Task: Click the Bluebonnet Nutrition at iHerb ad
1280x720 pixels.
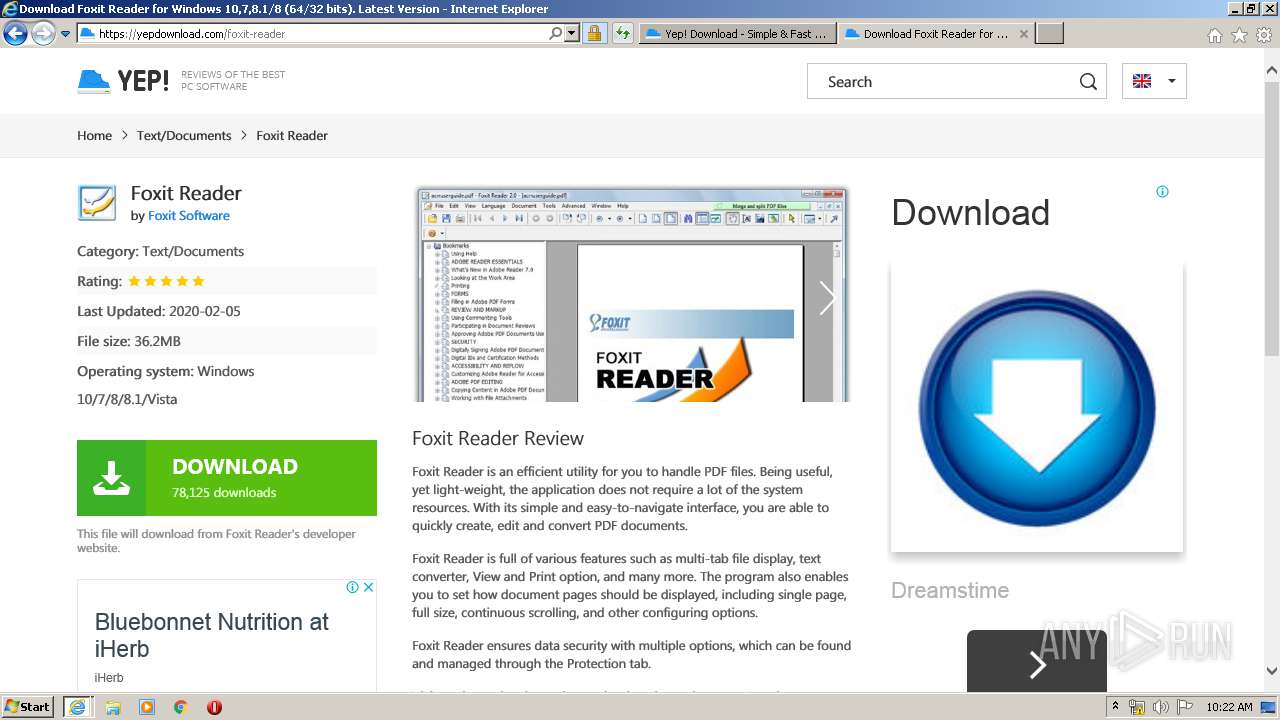Action: coord(212,636)
